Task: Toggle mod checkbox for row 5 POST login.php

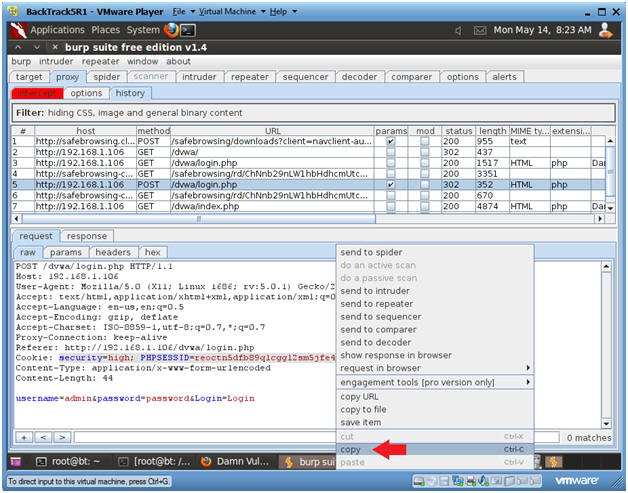Action: (425, 185)
